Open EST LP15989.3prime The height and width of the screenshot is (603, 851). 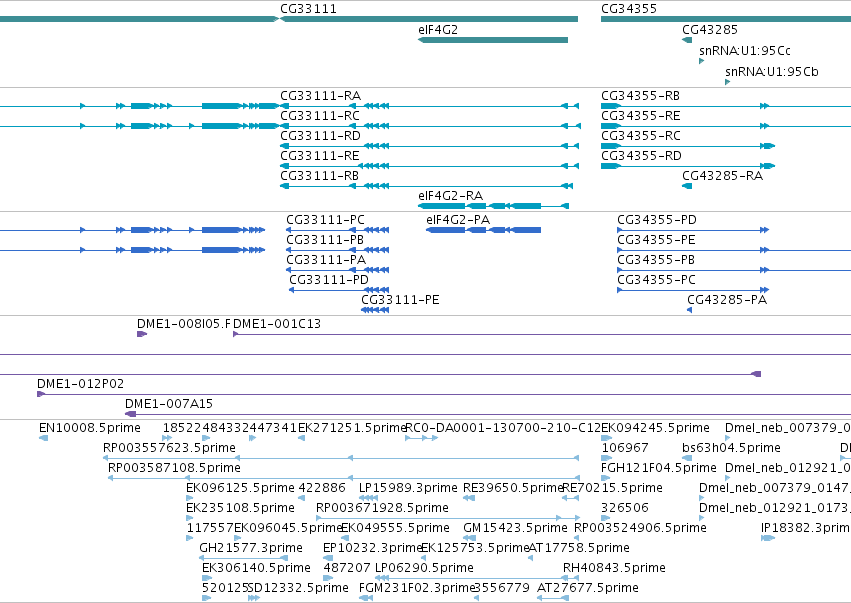point(408,488)
